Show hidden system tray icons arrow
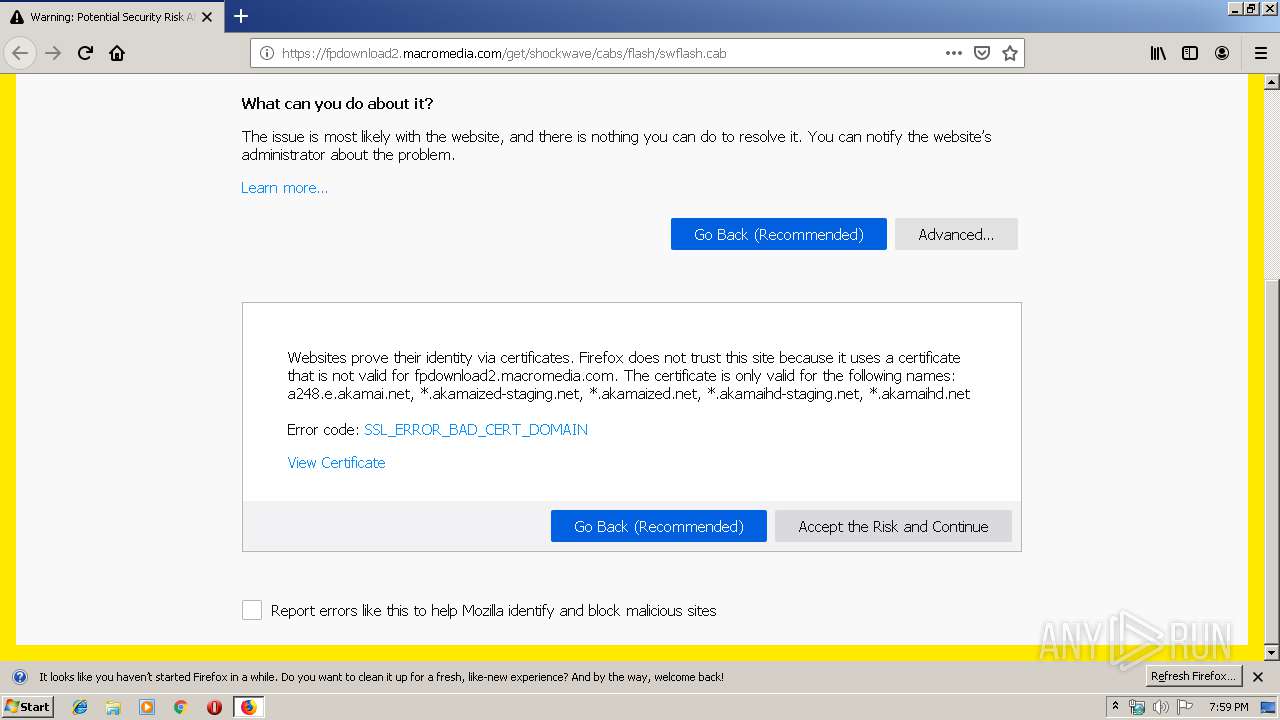The width and height of the screenshot is (1280, 720). tap(1116, 706)
